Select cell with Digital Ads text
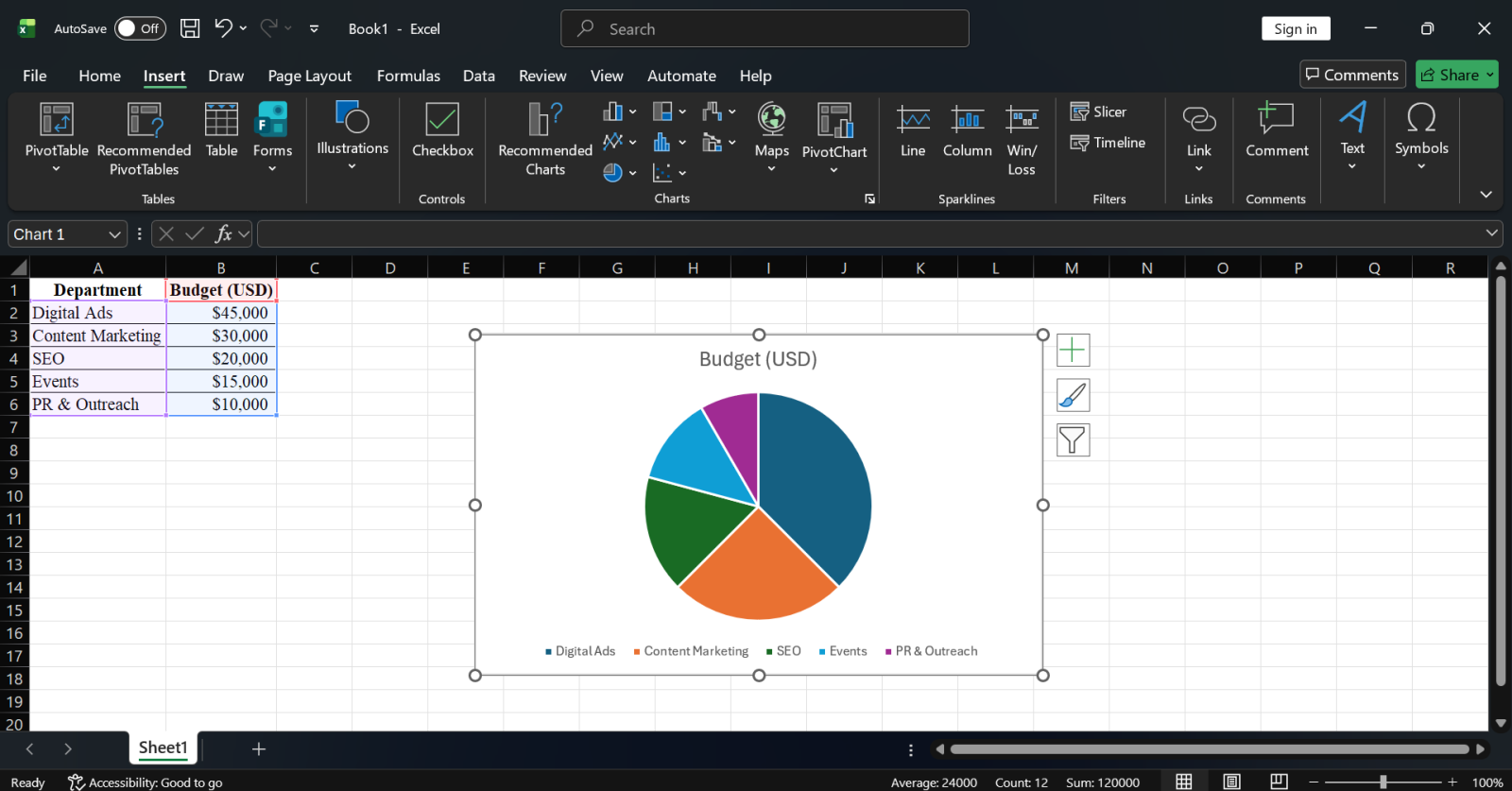 point(98,313)
